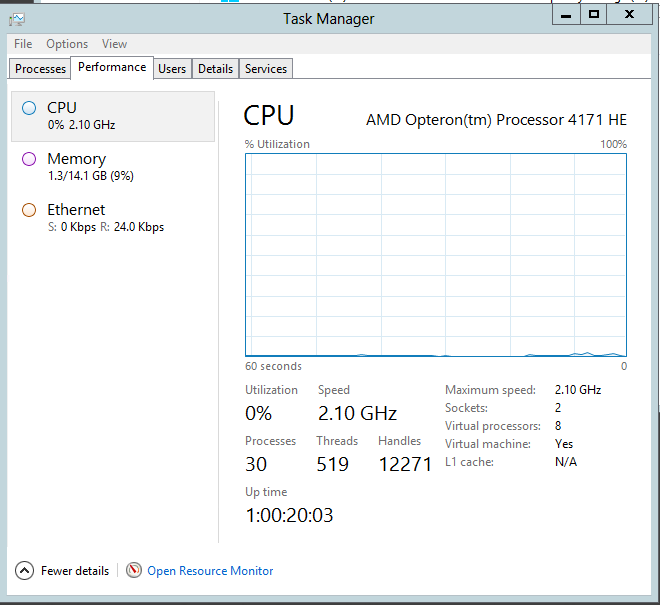Click the 60 seconds graph label
The image size is (660, 605).
[x=273, y=366]
